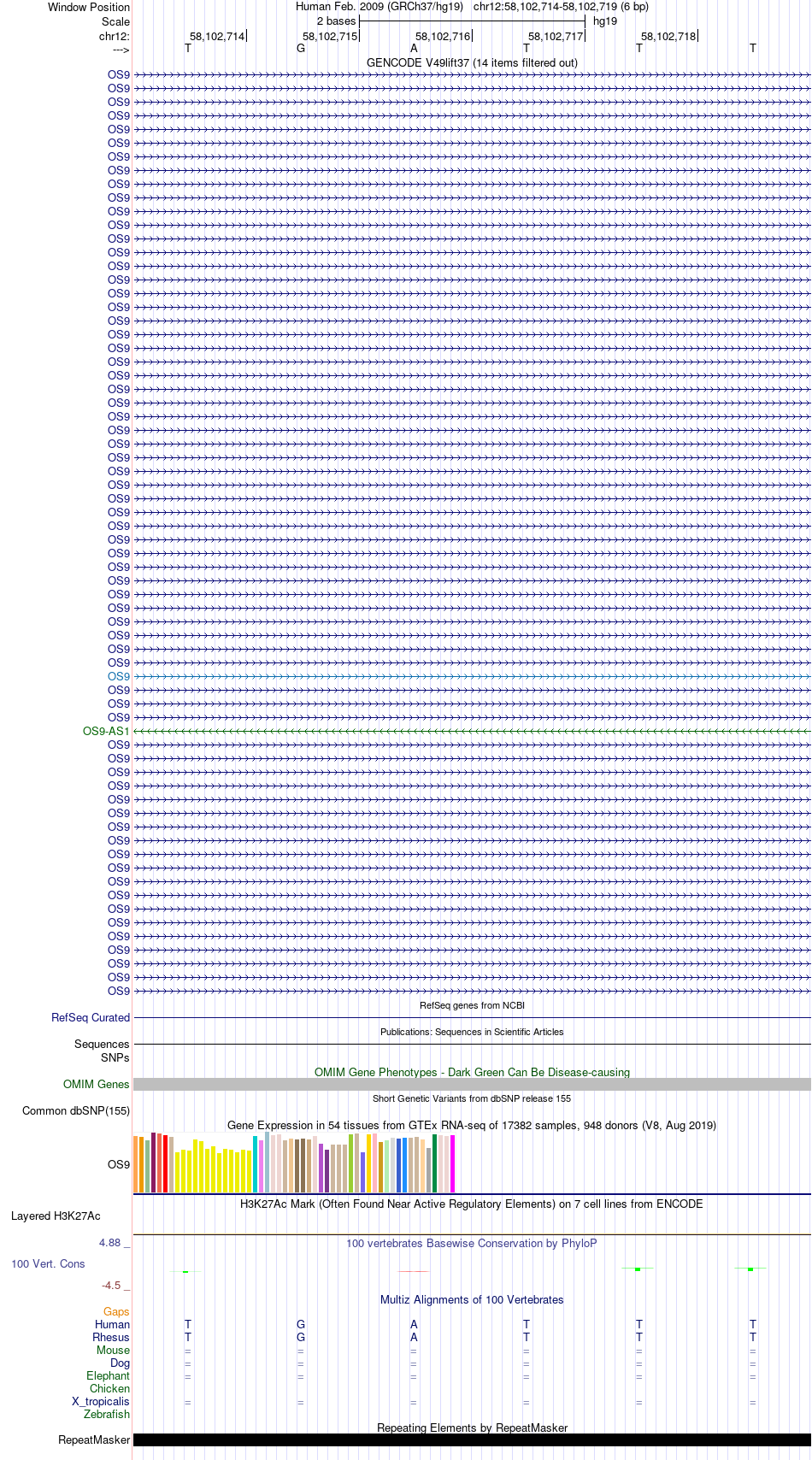The height and width of the screenshot is (1460, 812).
Task: Click the gray OMIM Genes bar
Action: coord(472,1084)
